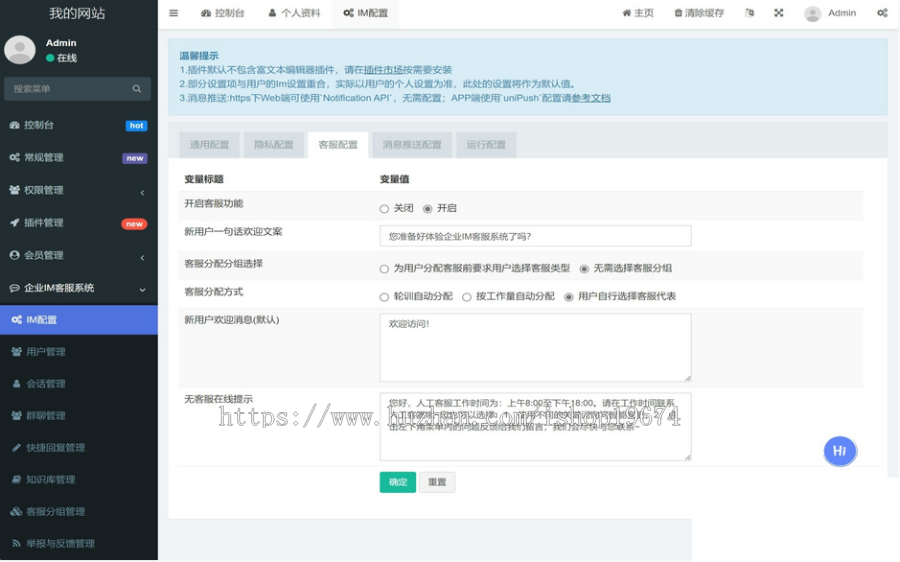
Task: Open the 参考文档 link
Action: [x=591, y=98]
